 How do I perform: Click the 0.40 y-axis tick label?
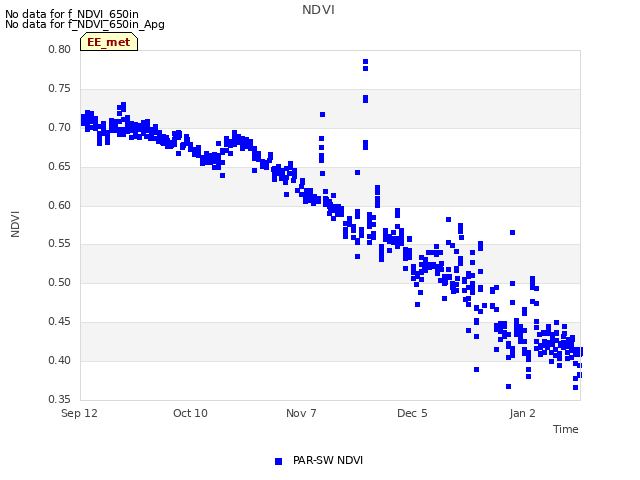pos(60,360)
